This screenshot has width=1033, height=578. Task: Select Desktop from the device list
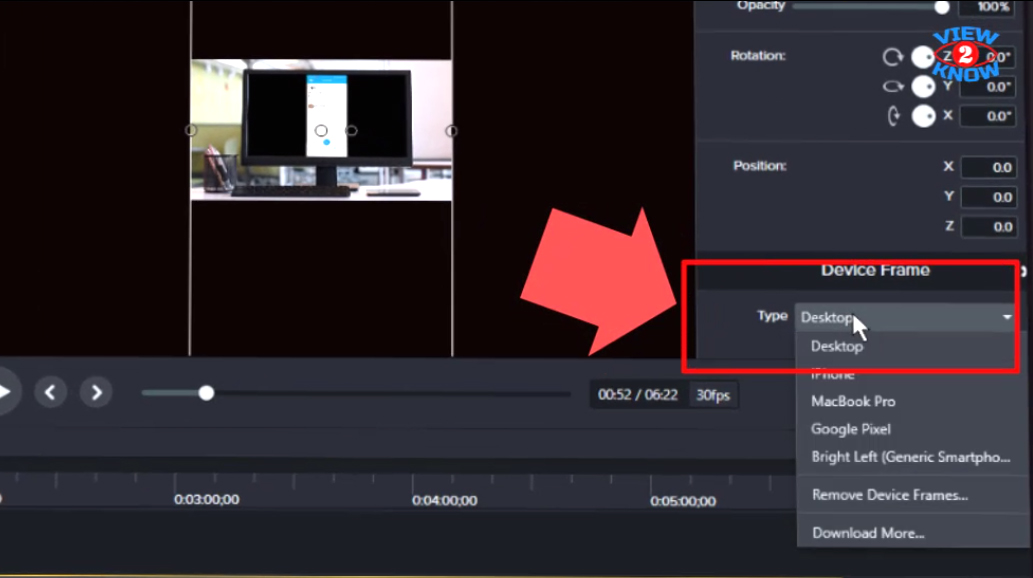(837, 347)
